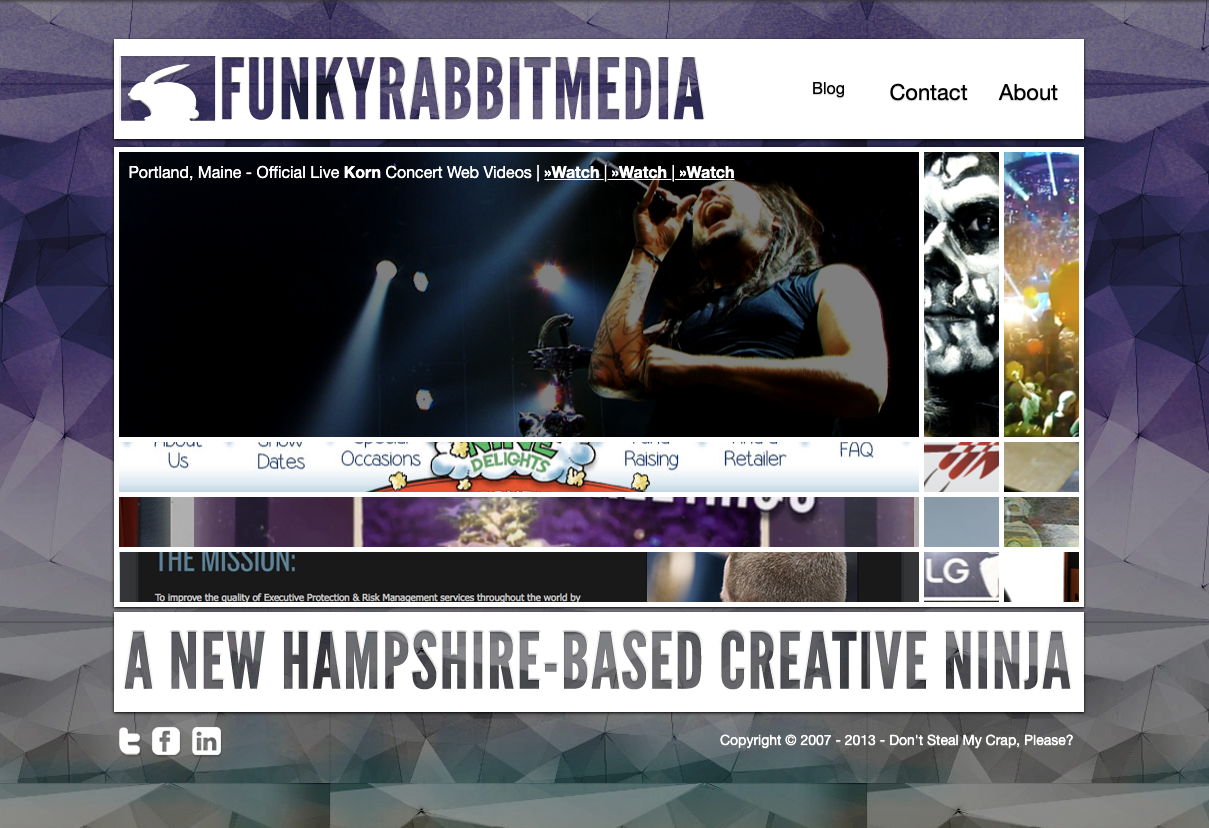Open the second »Watch concert link
The image size is (1209, 828).
coord(640,172)
